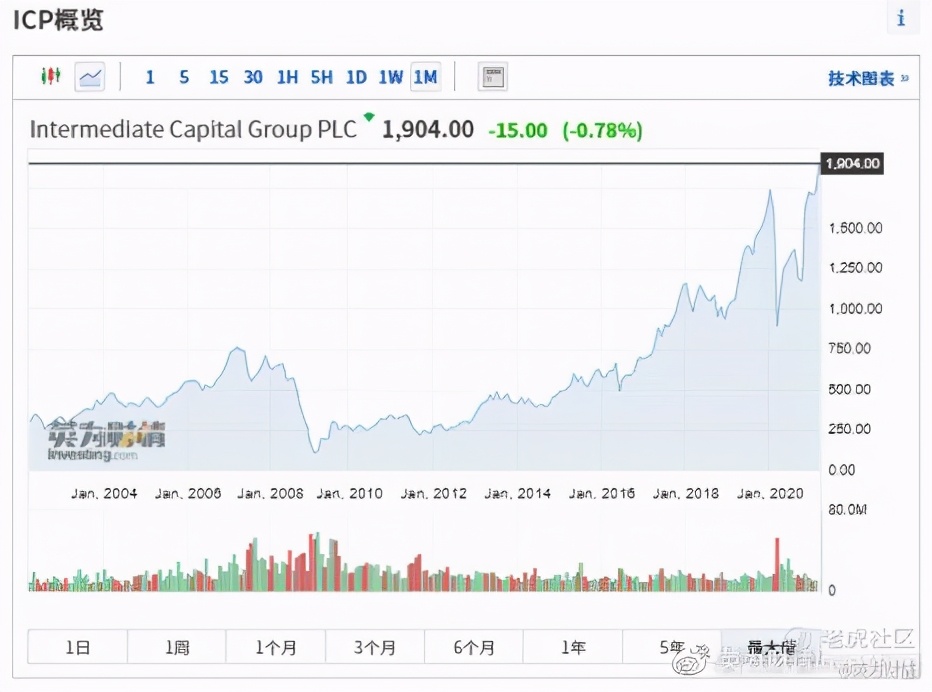
Task: Click the 1,904.00 current price marker
Action: coord(852,164)
